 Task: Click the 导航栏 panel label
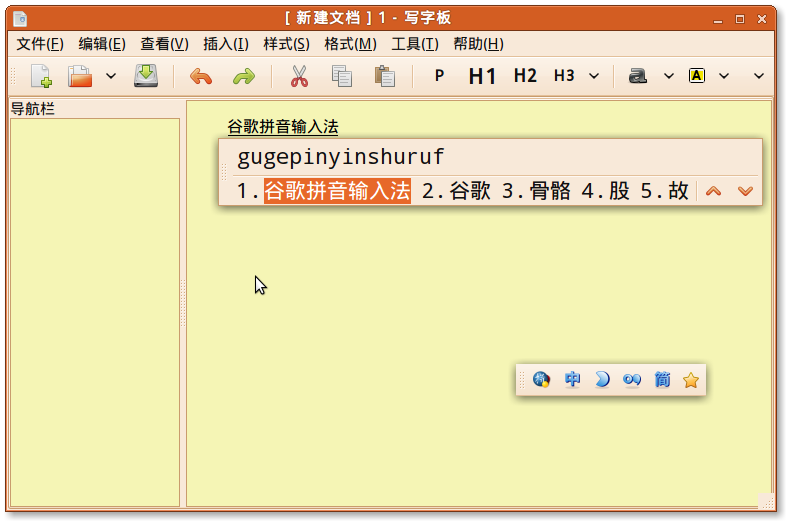point(33,109)
